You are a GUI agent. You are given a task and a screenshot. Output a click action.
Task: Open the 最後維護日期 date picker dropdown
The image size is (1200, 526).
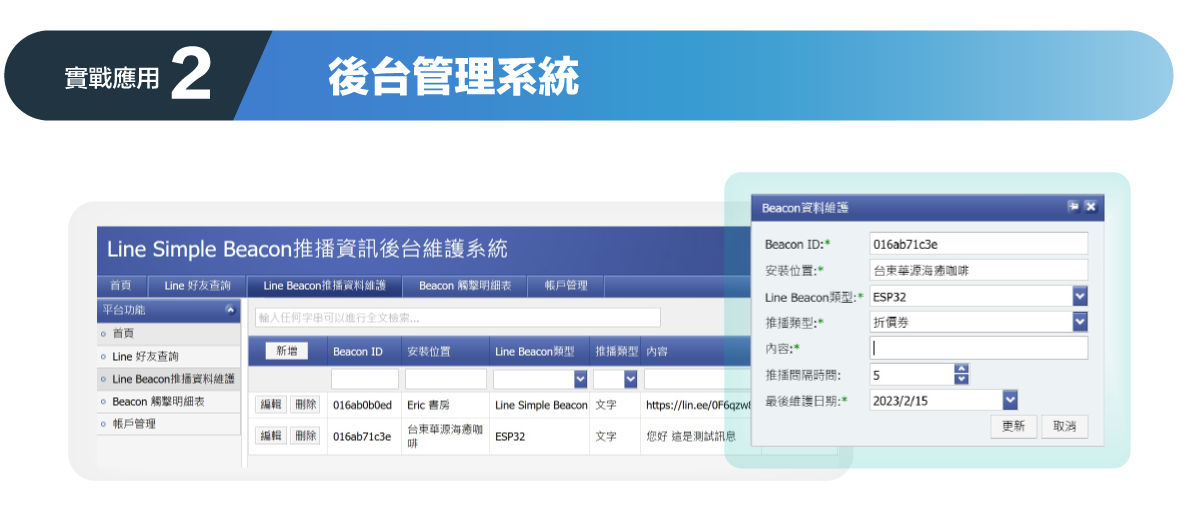click(x=1009, y=400)
